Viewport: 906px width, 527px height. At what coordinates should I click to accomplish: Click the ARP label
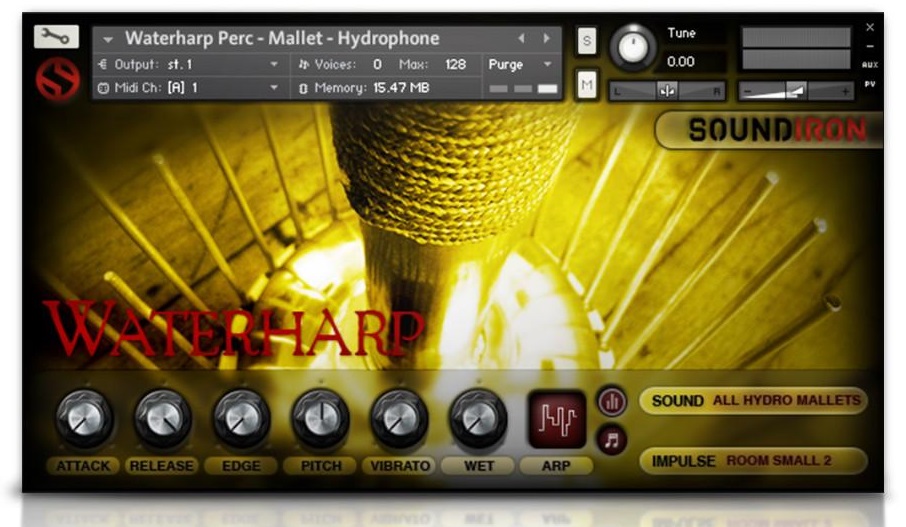(x=556, y=466)
